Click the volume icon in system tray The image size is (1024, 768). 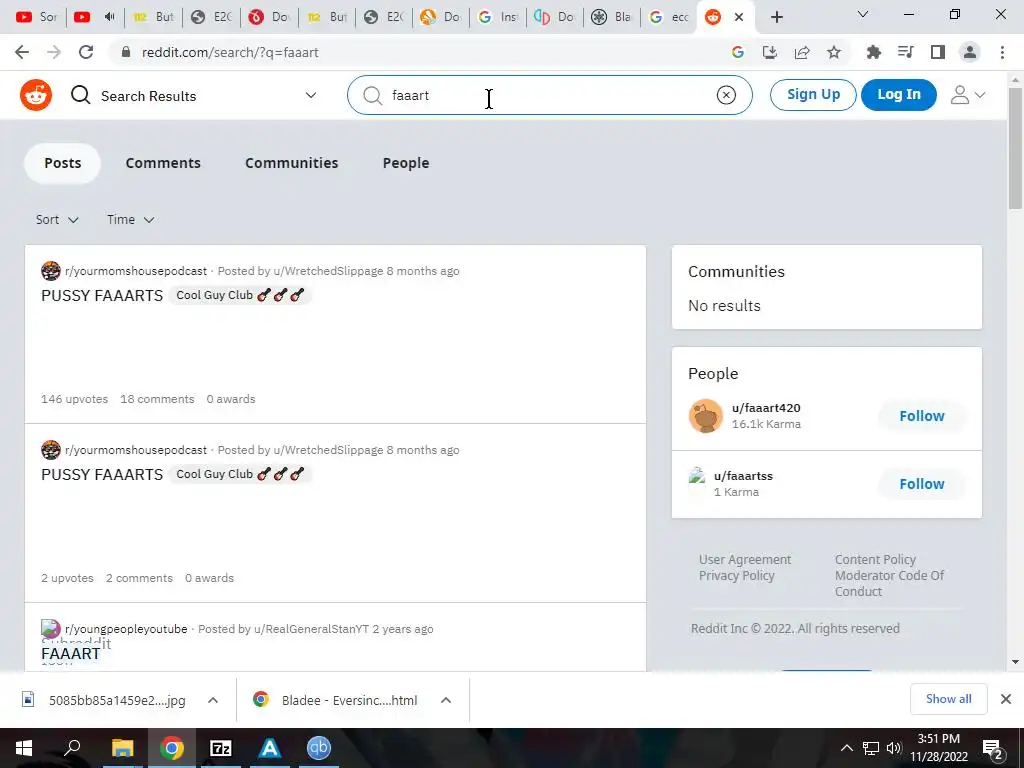[893, 748]
